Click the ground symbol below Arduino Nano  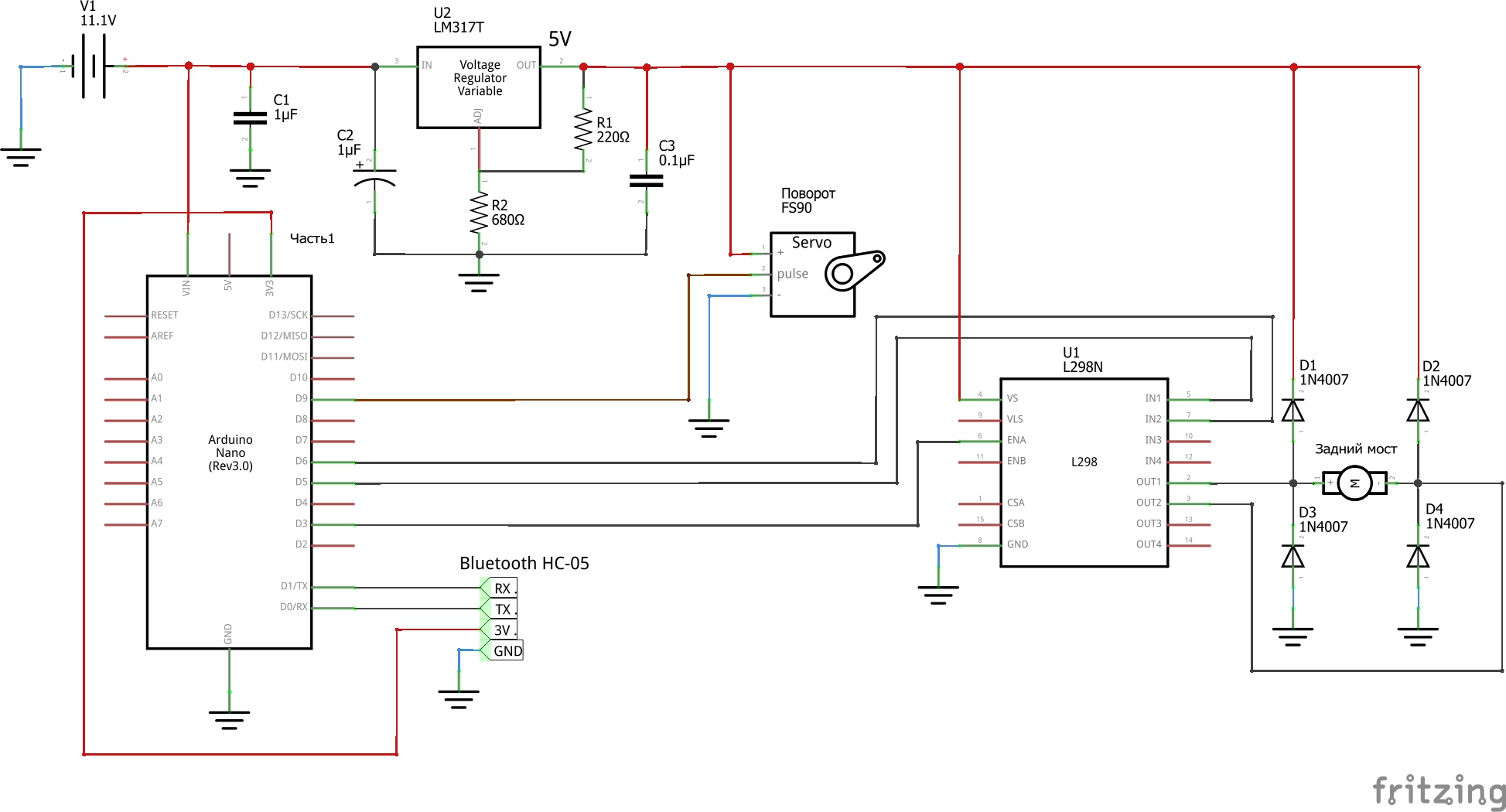(x=229, y=719)
